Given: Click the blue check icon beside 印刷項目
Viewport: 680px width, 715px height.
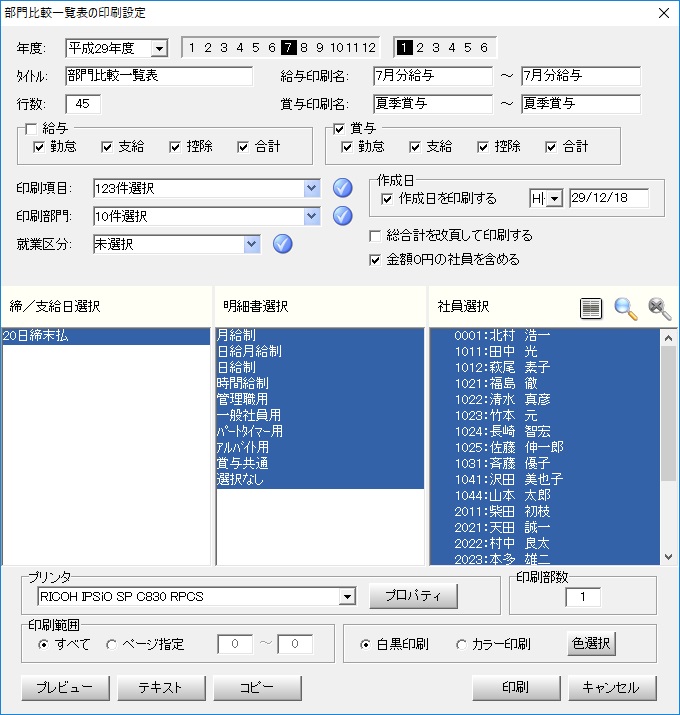Looking at the screenshot, I should point(342,188).
